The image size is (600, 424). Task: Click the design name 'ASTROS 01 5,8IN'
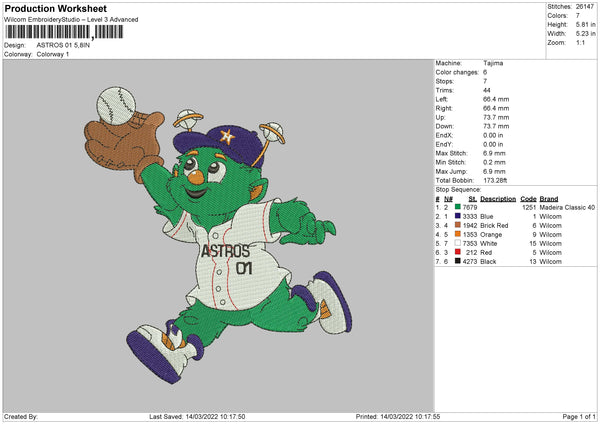tap(63, 45)
